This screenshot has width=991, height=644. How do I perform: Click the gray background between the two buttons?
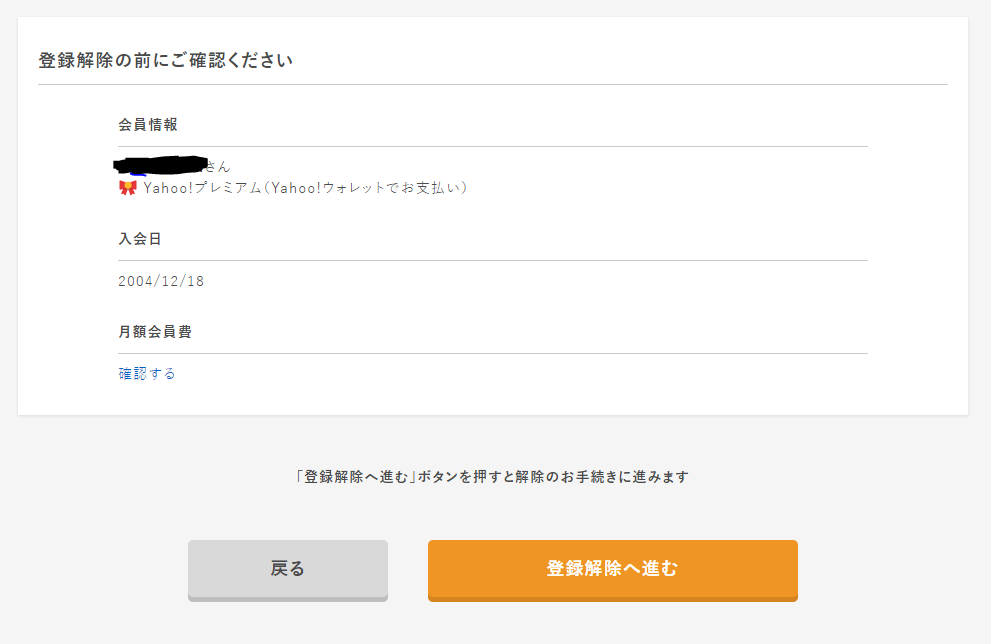[x=408, y=570]
